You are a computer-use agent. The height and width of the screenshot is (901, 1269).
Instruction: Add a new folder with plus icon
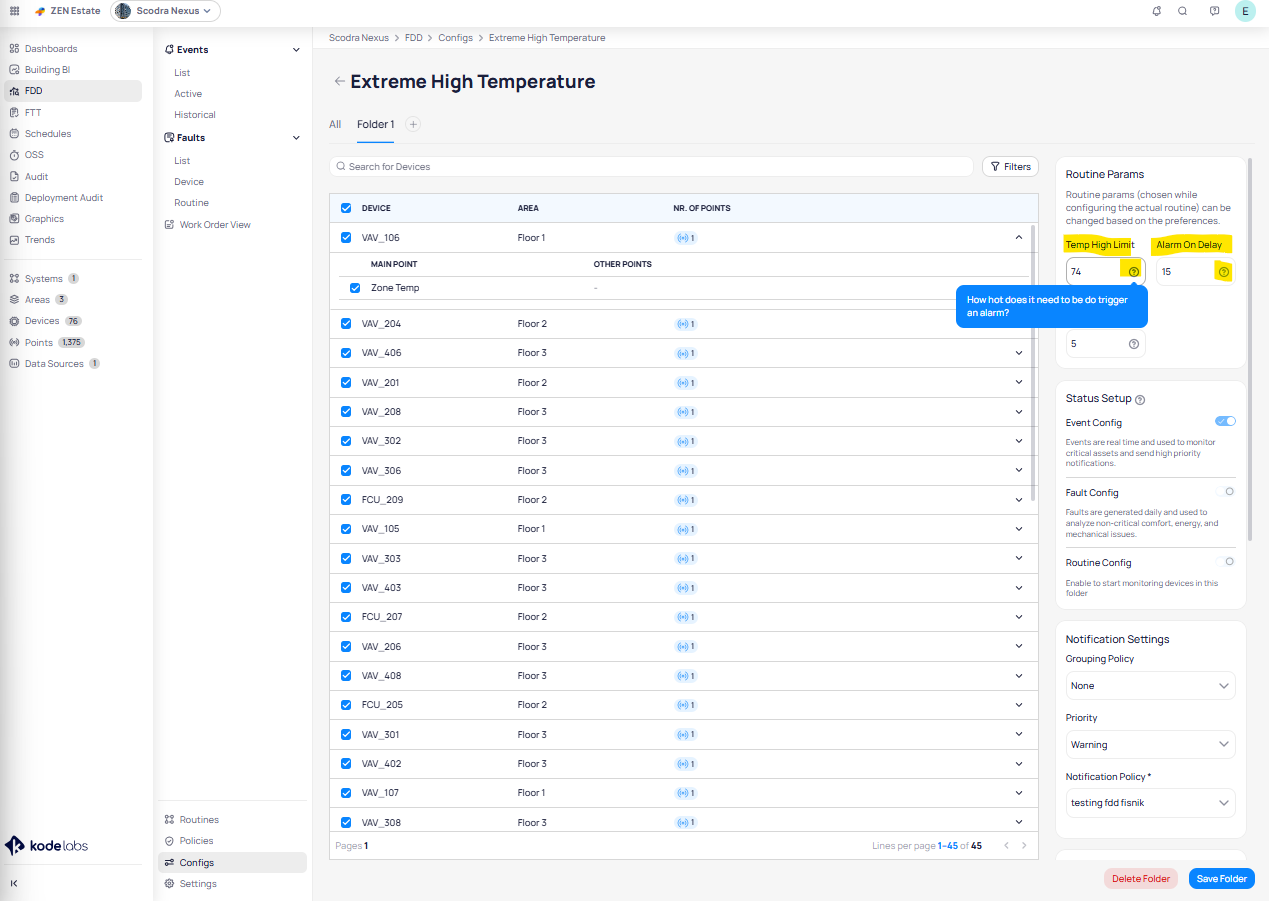coord(413,125)
